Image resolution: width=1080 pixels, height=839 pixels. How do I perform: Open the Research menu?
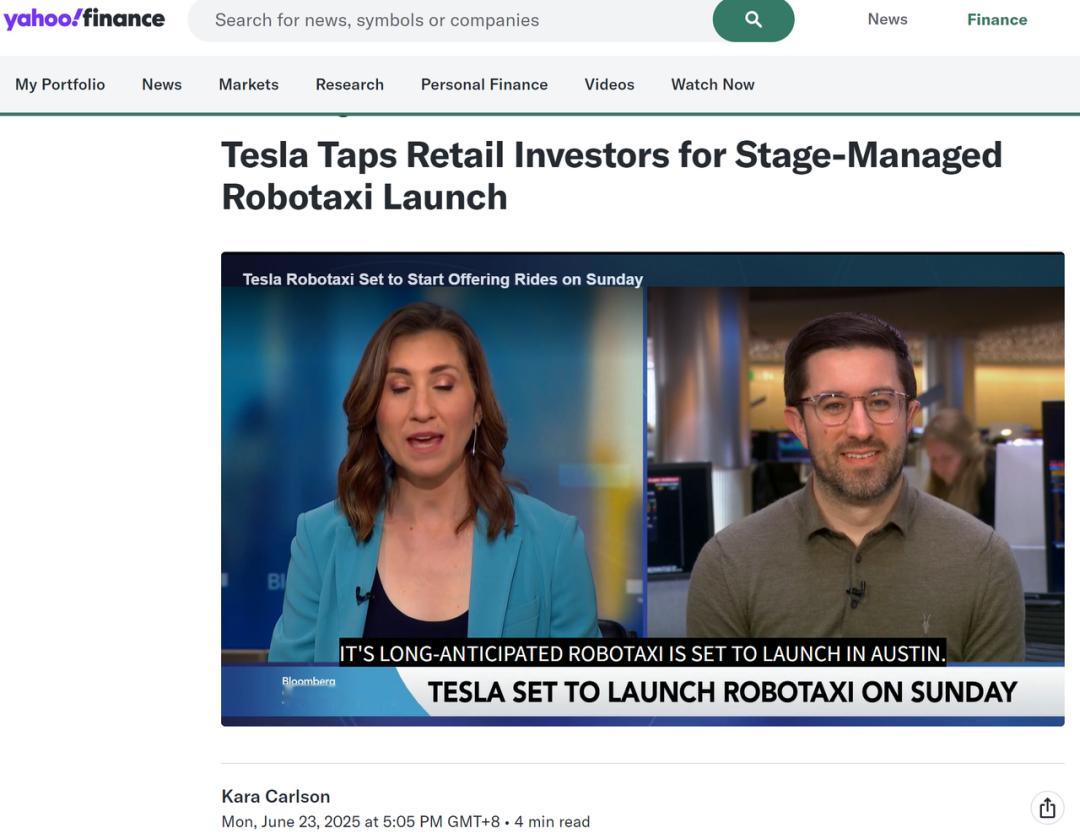point(350,84)
